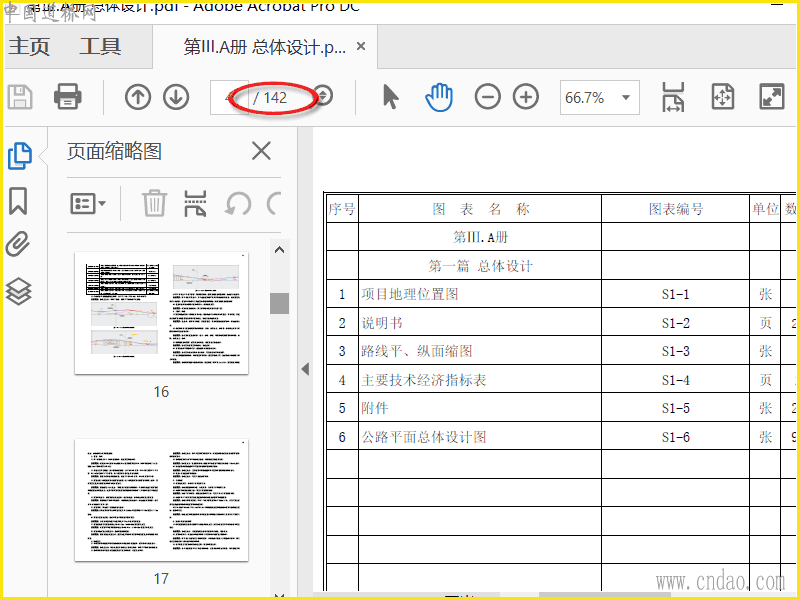Click the S1-5 table cell
800x600 pixels.
[676, 408]
